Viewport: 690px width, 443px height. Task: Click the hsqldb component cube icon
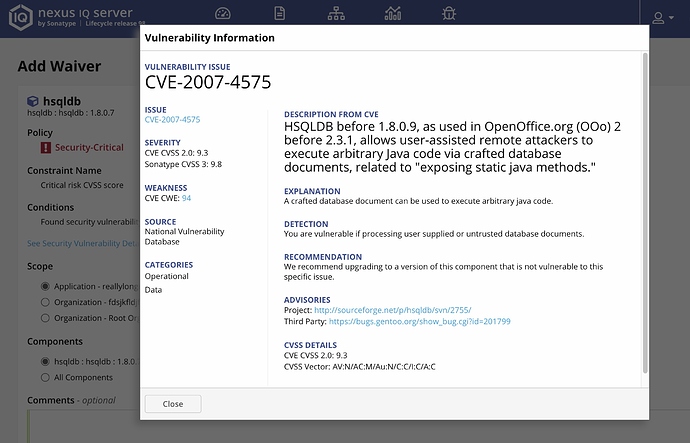pyautogui.click(x=33, y=101)
